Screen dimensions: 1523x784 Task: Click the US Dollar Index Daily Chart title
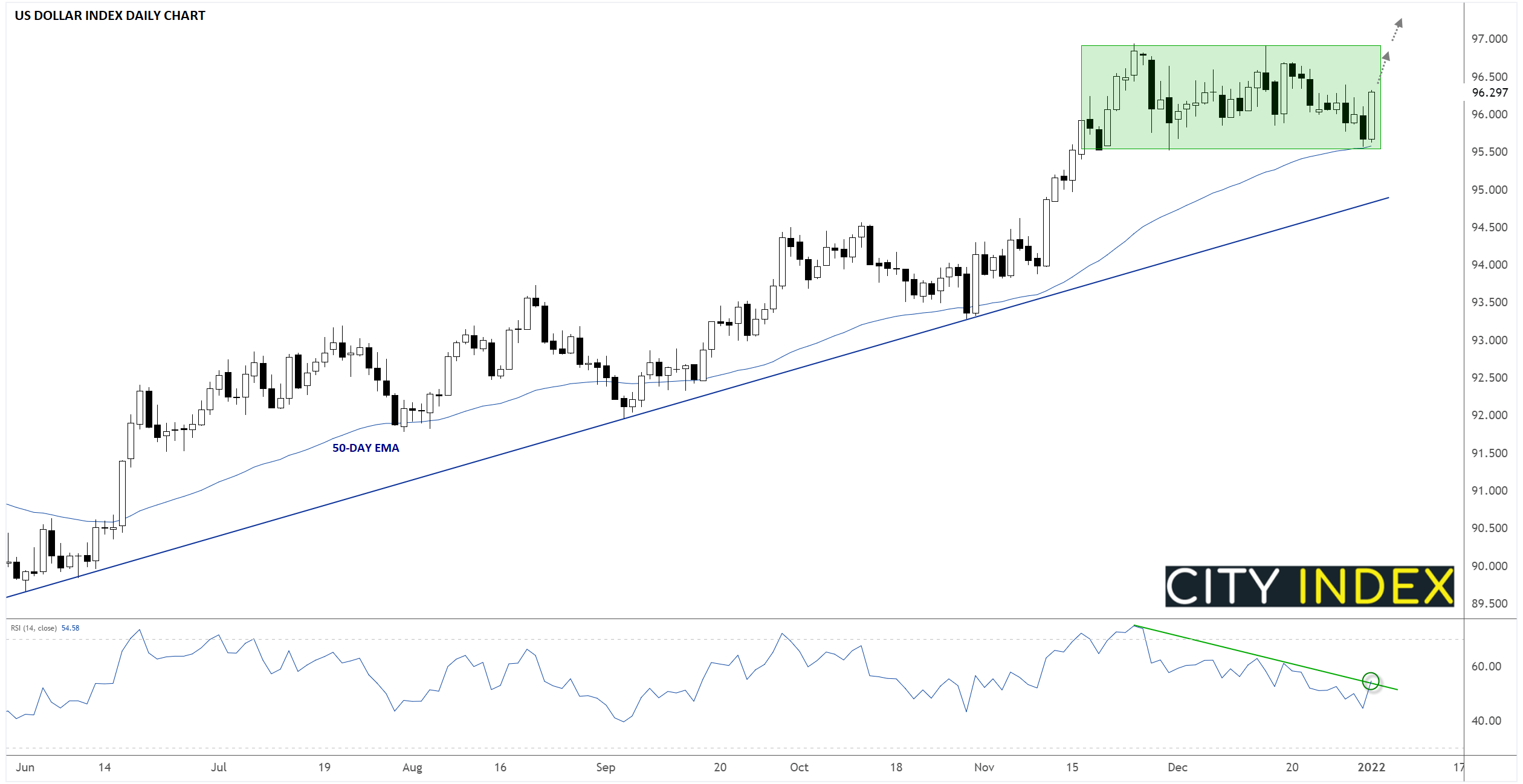click(x=110, y=16)
